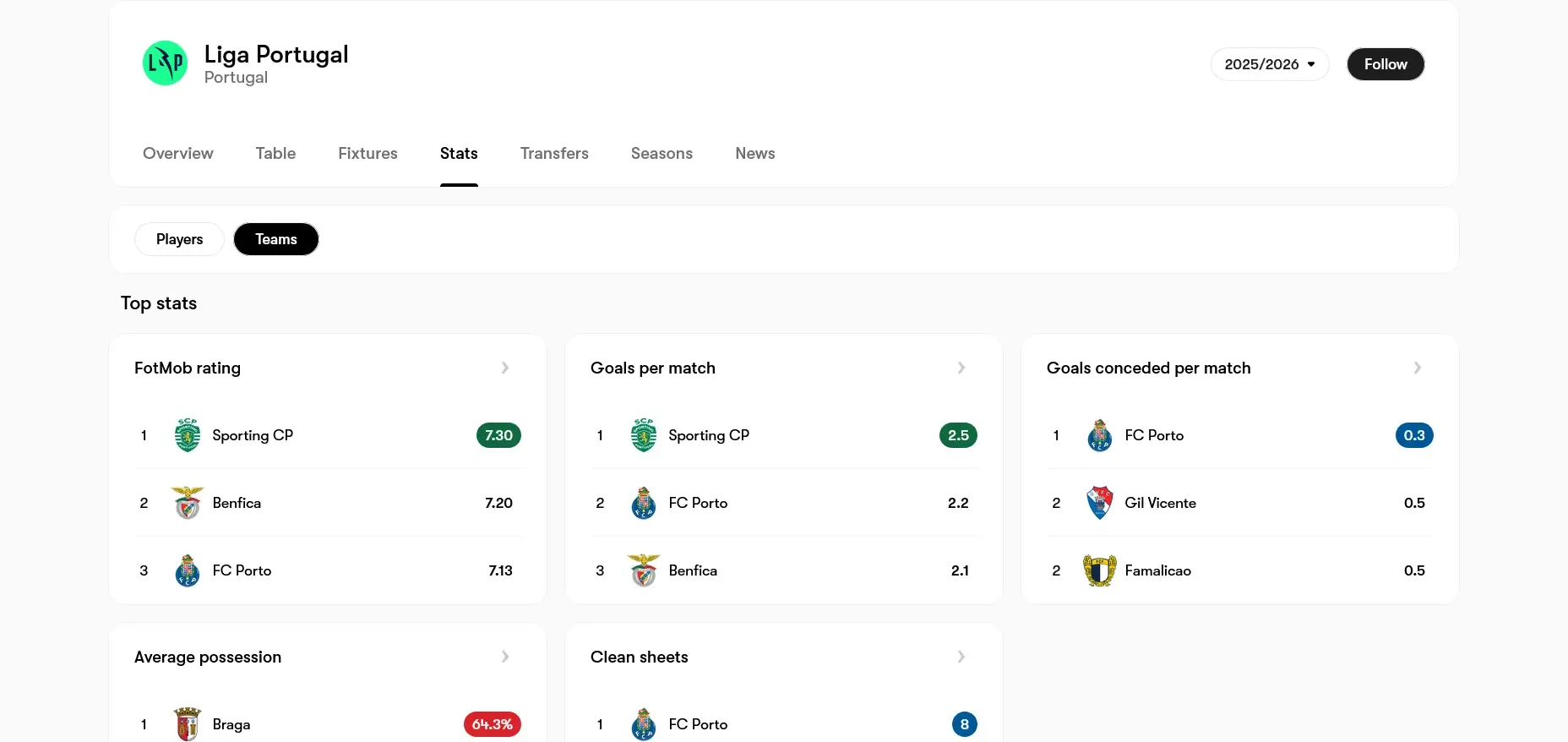Click FC Porto crest in Goals per match
Image resolution: width=1568 pixels, height=742 pixels.
pos(644,503)
